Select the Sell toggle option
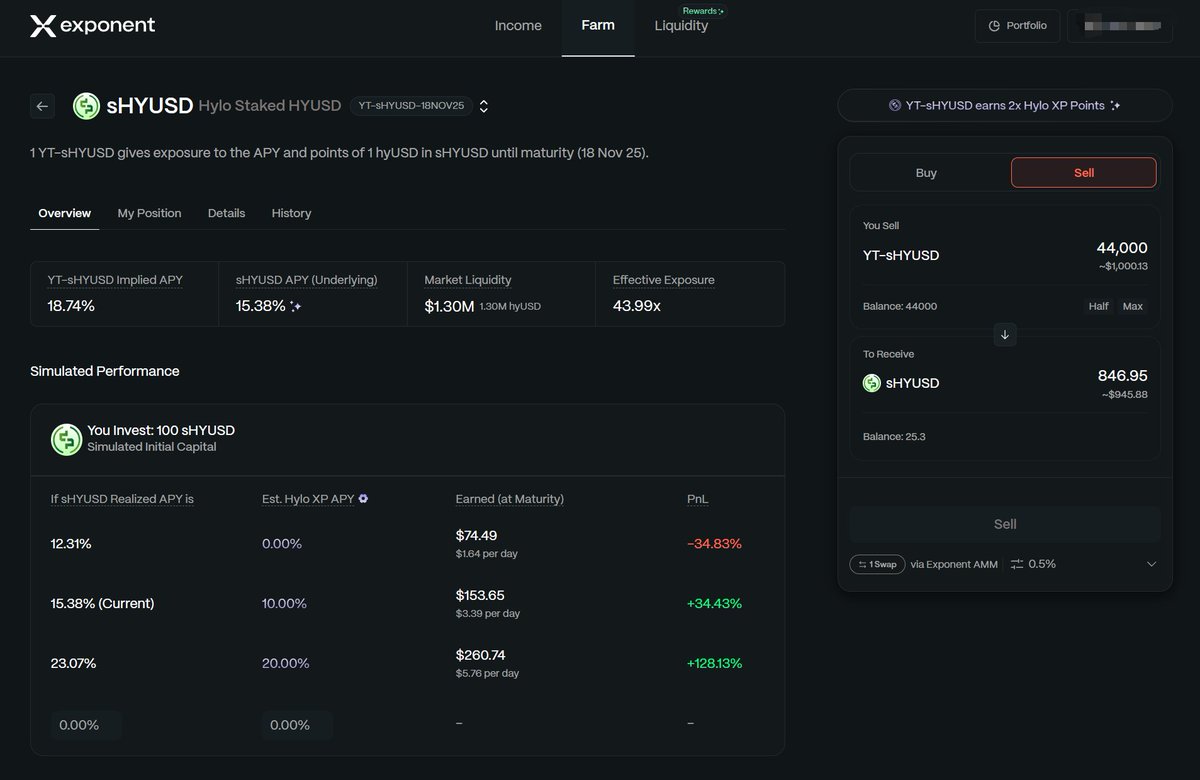1200x780 pixels. click(1083, 173)
